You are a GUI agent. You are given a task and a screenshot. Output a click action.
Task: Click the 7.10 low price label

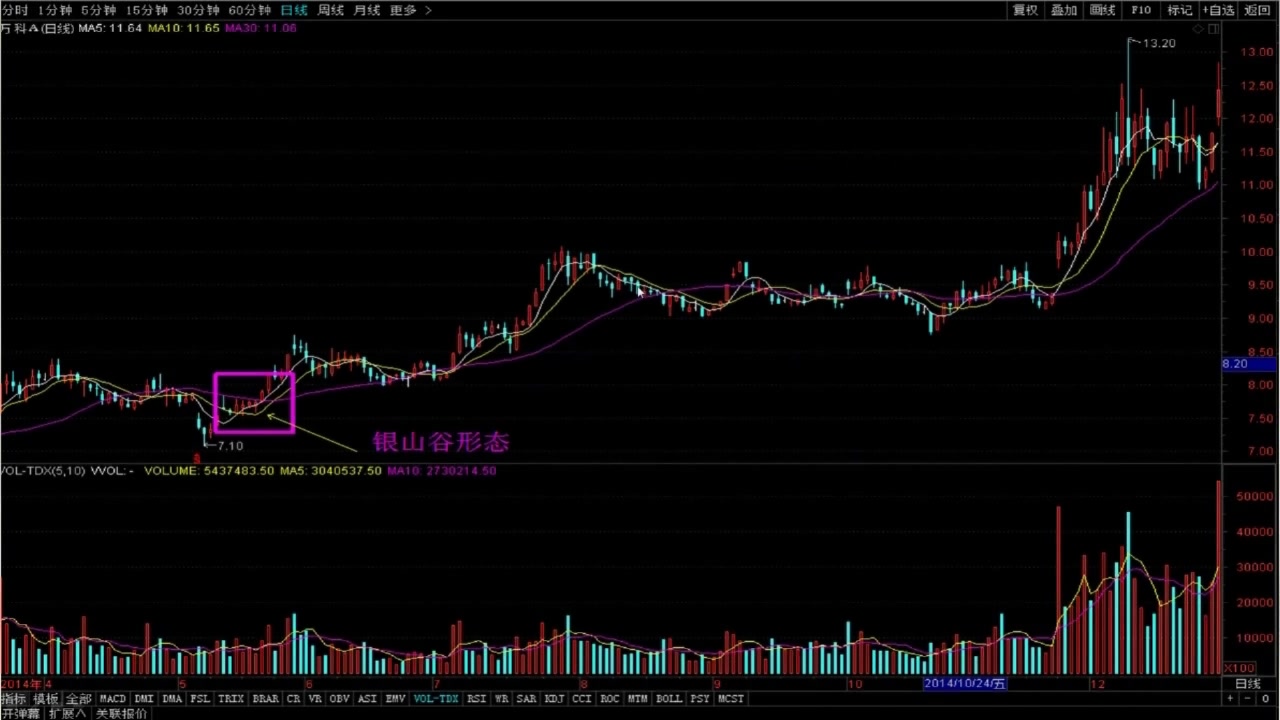tap(230, 446)
